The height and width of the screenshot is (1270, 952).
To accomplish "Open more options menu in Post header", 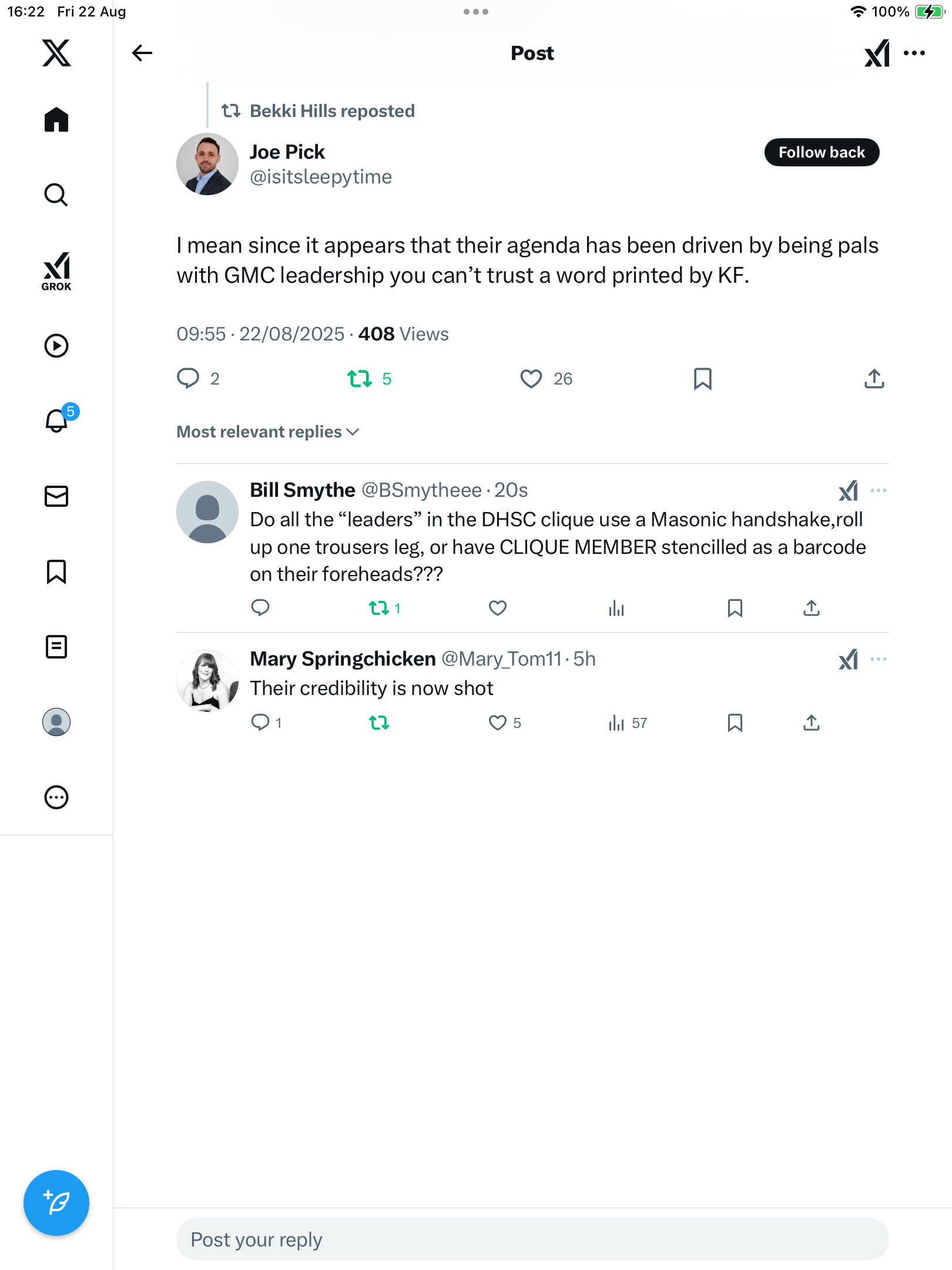I will pyautogui.click(x=914, y=53).
